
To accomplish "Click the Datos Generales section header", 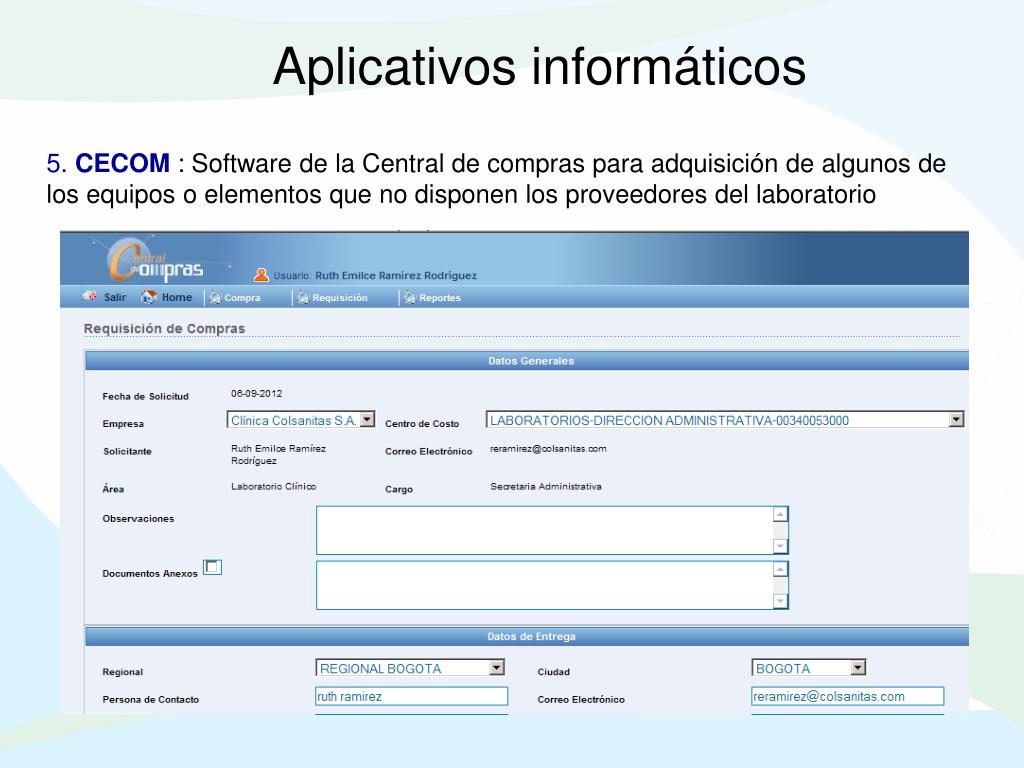I will coord(527,360).
